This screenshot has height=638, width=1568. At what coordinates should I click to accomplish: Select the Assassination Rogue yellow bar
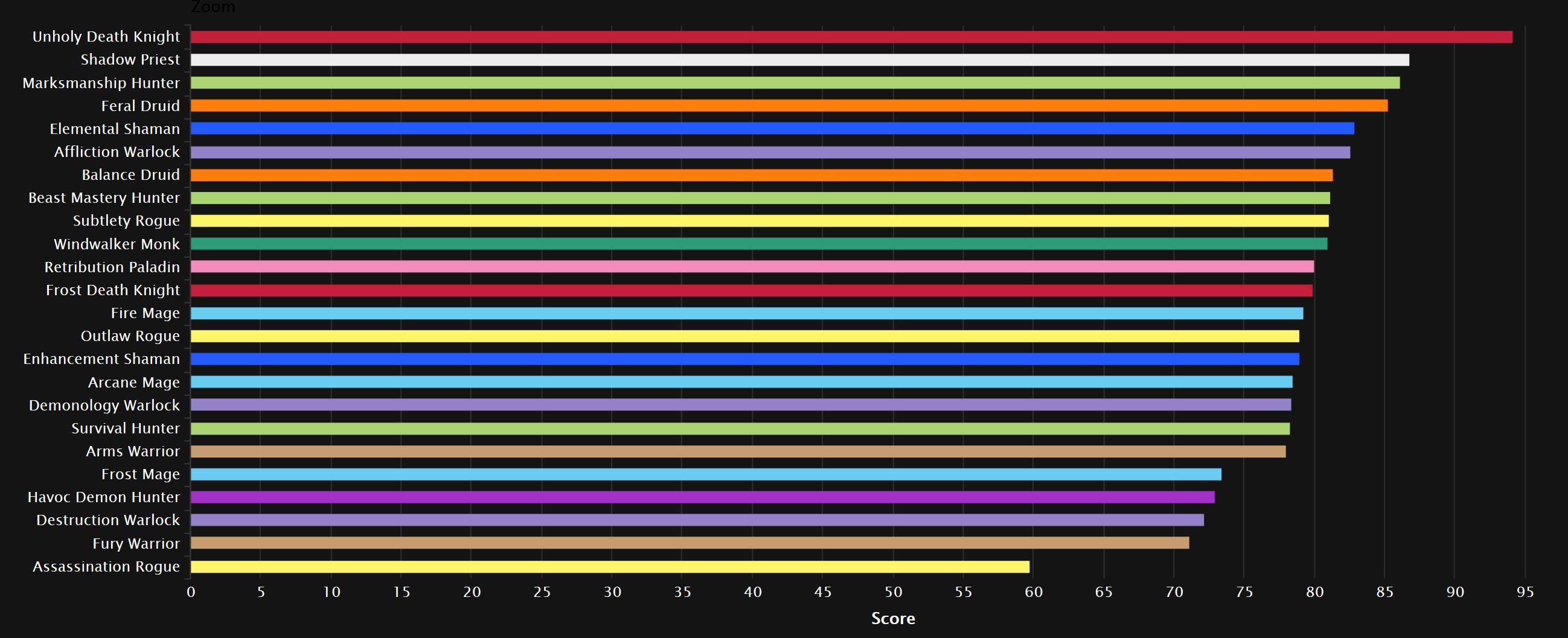(610, 567)
